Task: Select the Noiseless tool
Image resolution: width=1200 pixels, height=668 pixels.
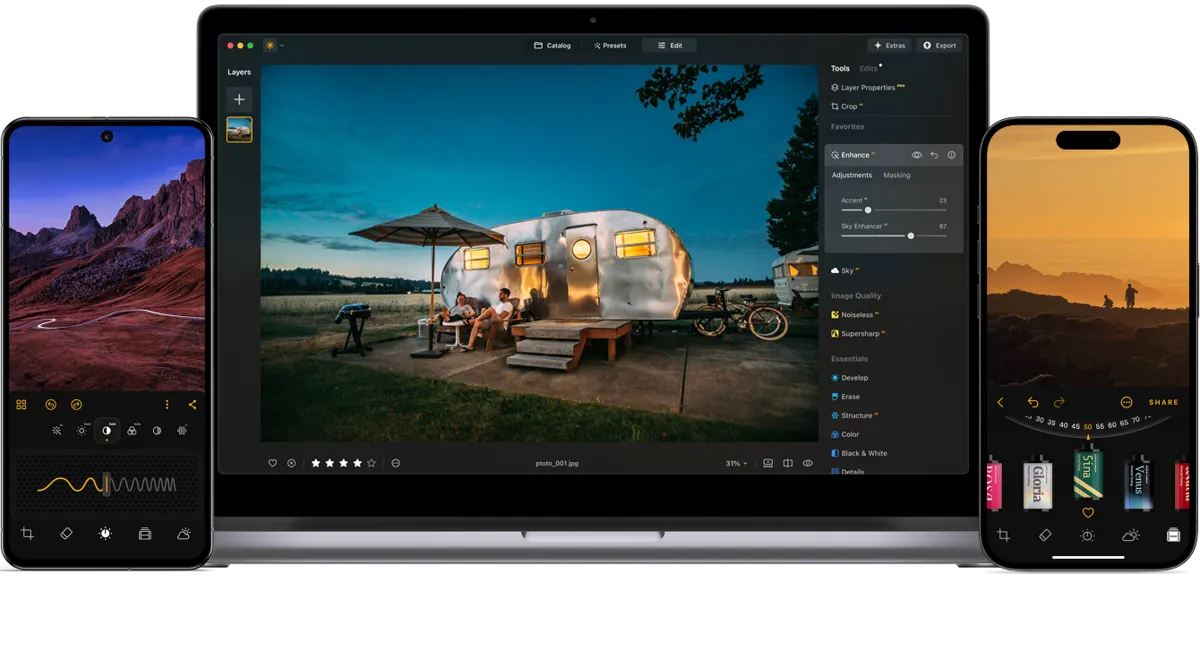Action: tap(857, 314)
